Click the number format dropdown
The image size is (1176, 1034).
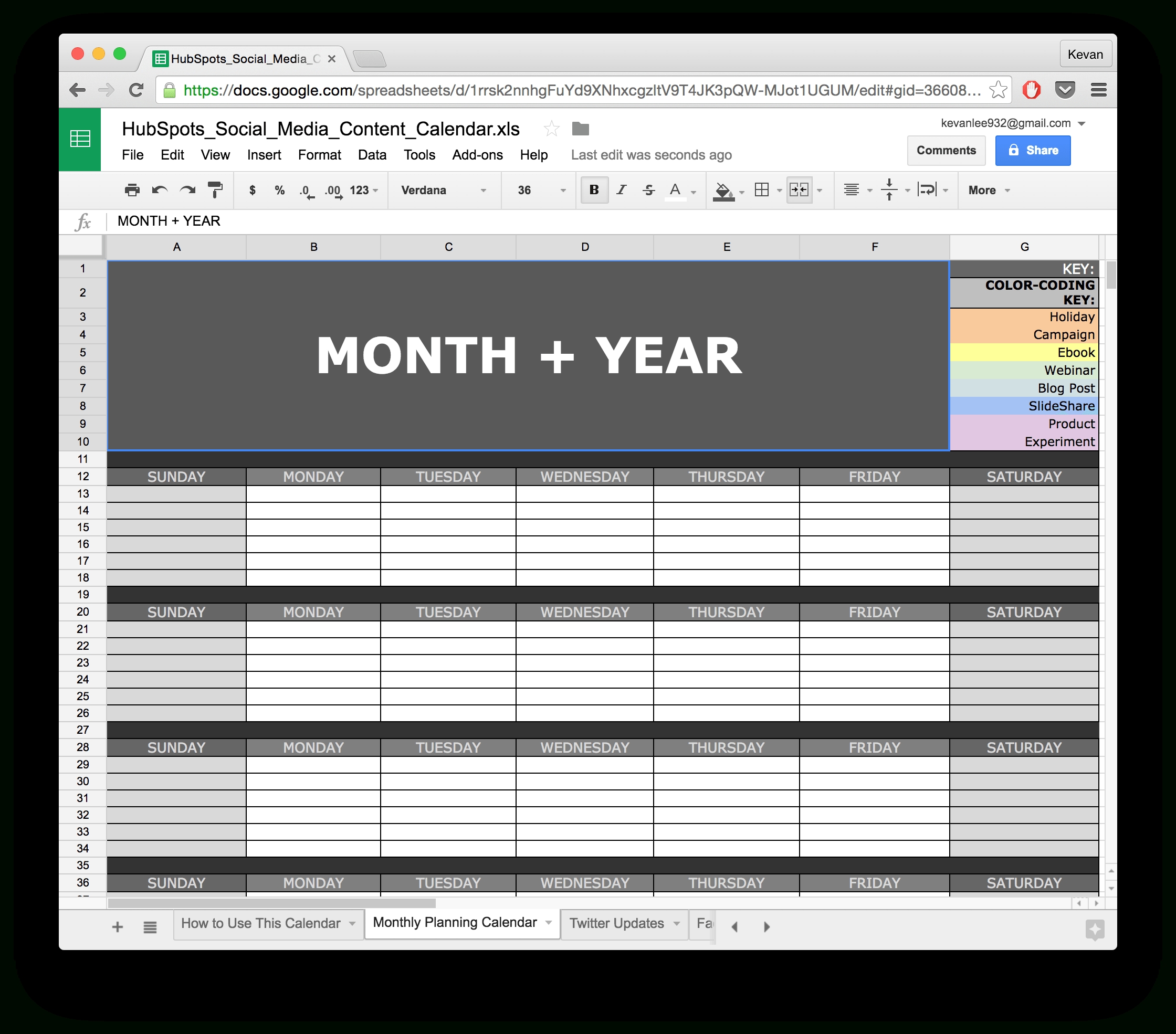[x=363, y=192]
